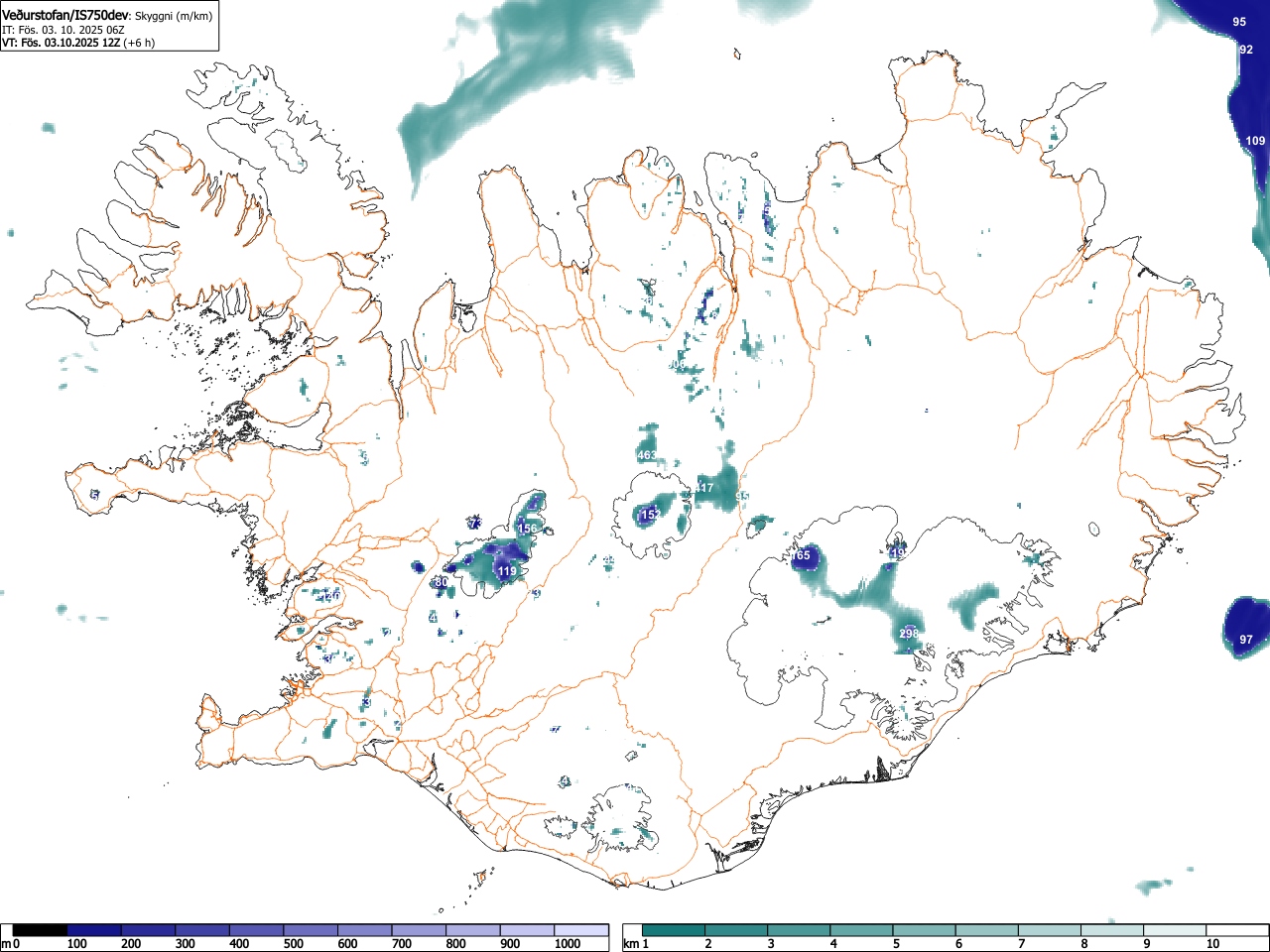Click the '10' km scale label
1270x952 pixels.
(x=1212, y=944)
